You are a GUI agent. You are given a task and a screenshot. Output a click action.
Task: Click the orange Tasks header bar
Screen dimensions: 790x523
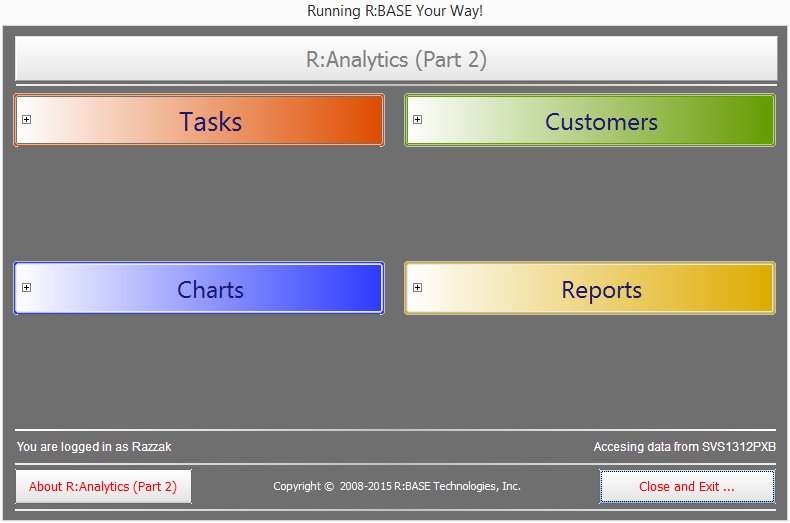tap(210, 121)
